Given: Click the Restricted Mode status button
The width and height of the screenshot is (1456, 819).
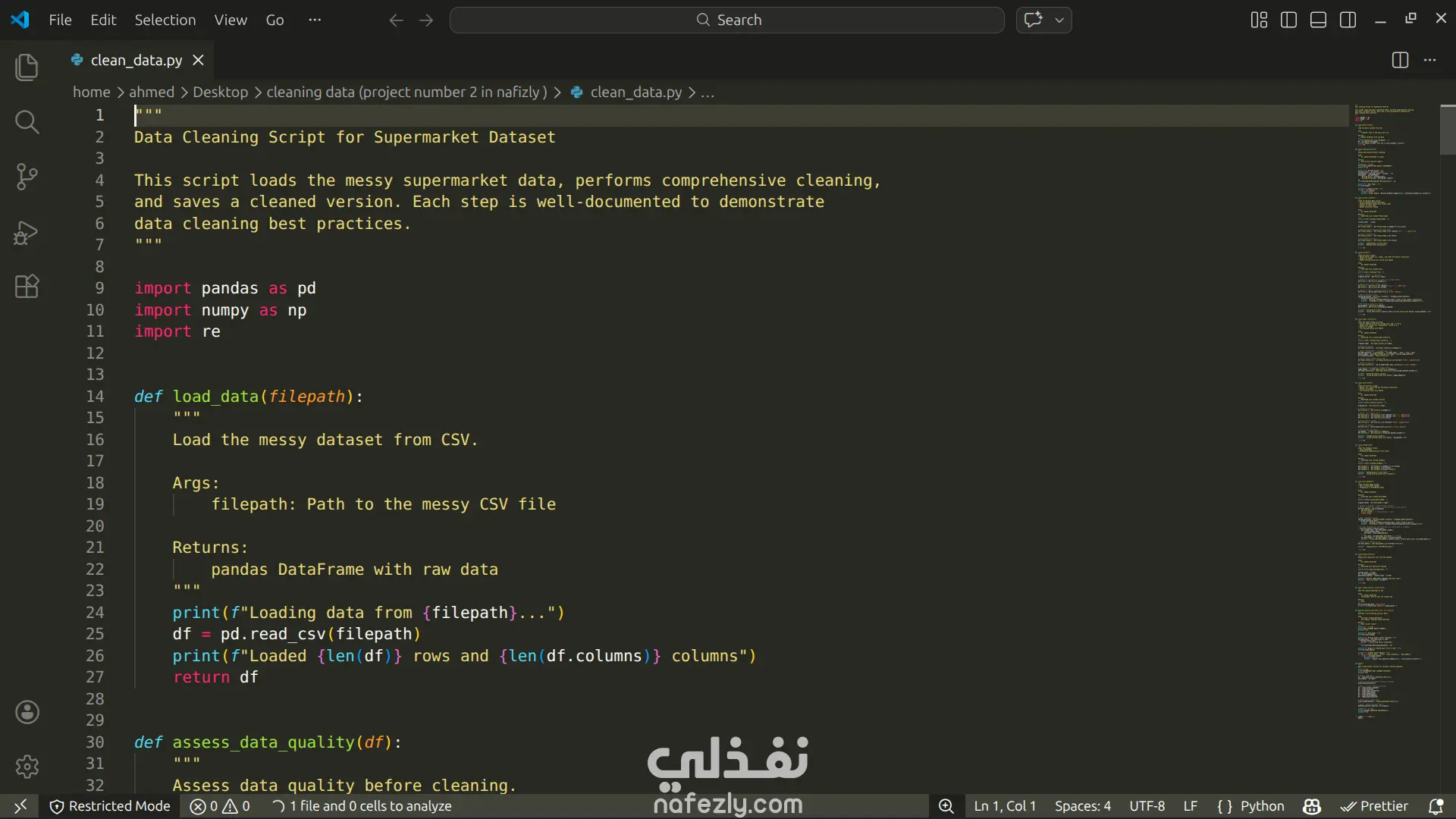Looking at the screenshot, I should [110, 806].
